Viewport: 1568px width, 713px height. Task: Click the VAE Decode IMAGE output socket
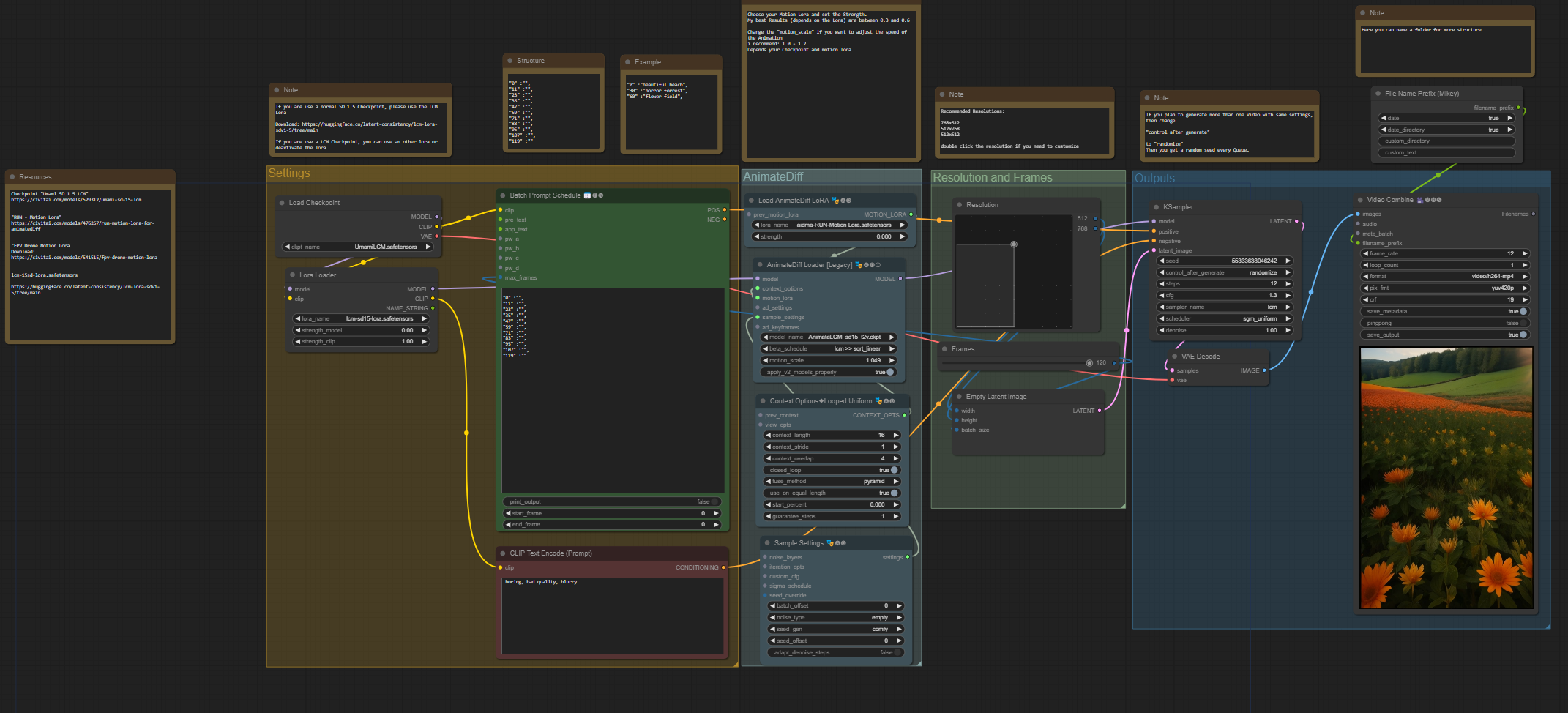click(1264, 370)
